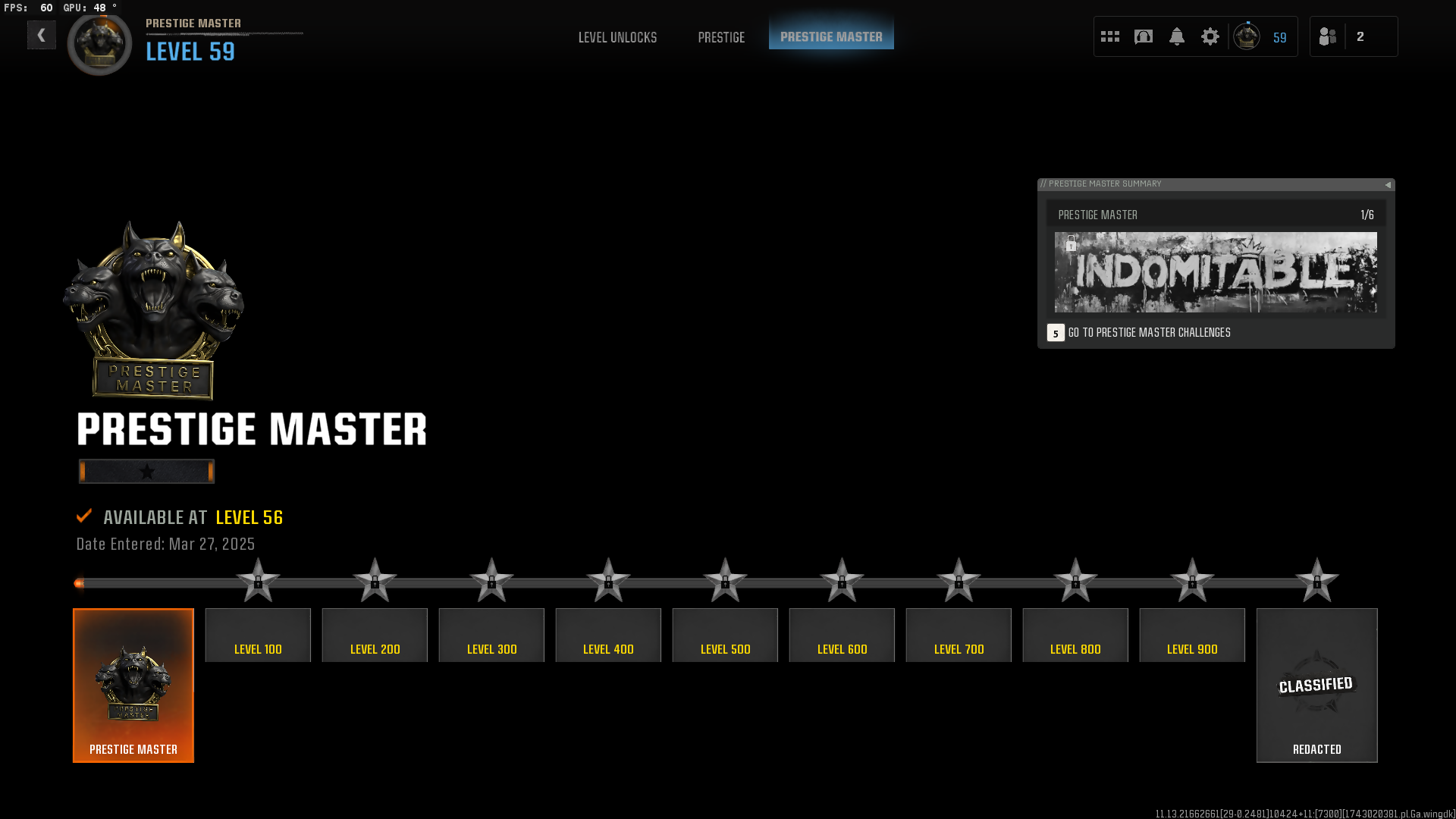1456x819 pixels.
Task: Click the locked star above Level 100
Action: (258, 582)
